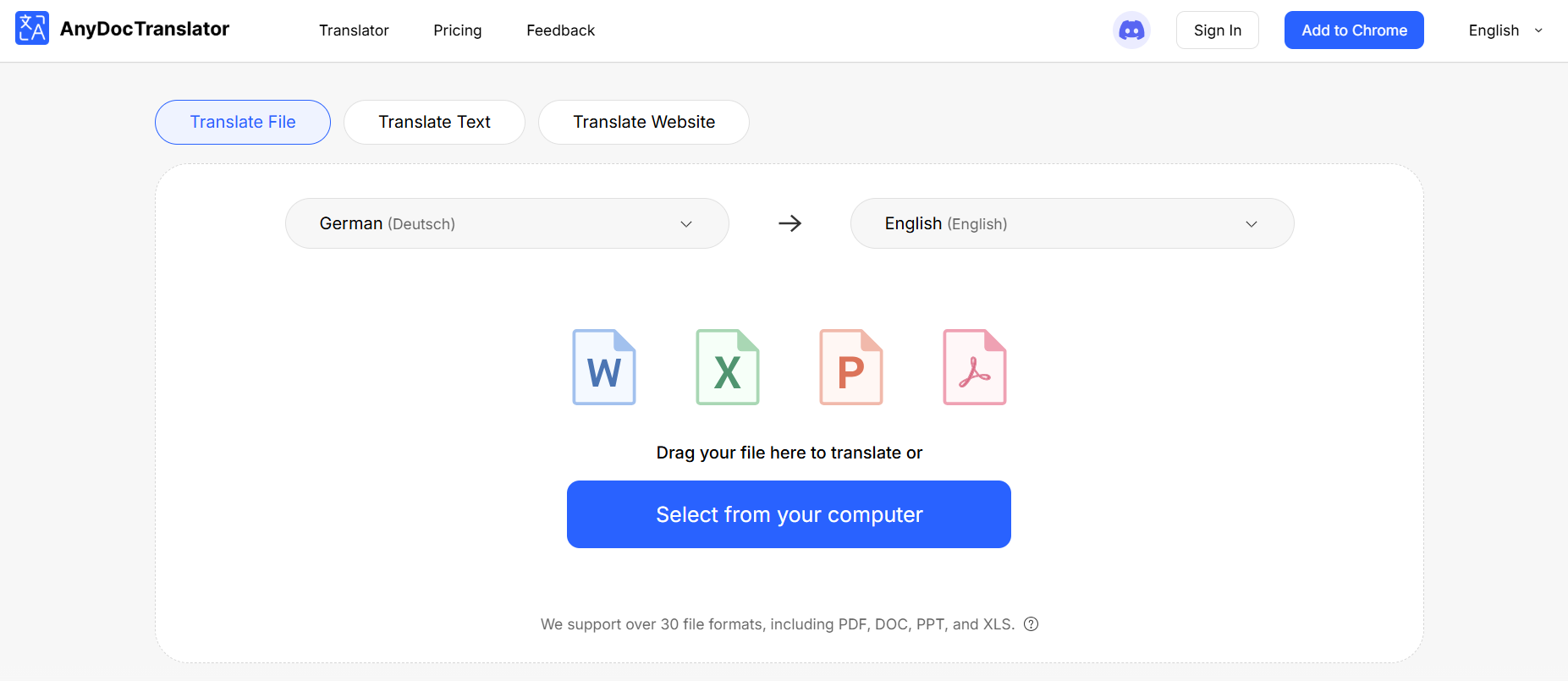Open the site language English selector

tap(1505, 30)
